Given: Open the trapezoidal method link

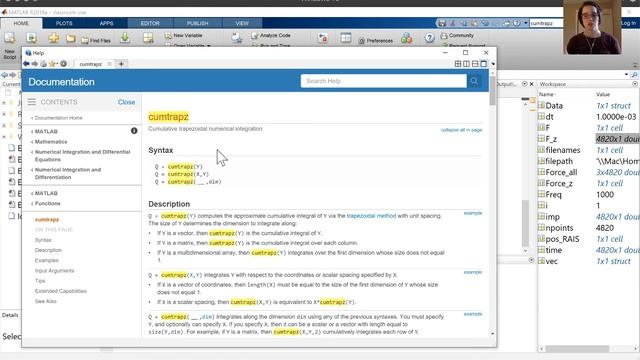Looking at the screenshot, I should (x=371, y=216).
